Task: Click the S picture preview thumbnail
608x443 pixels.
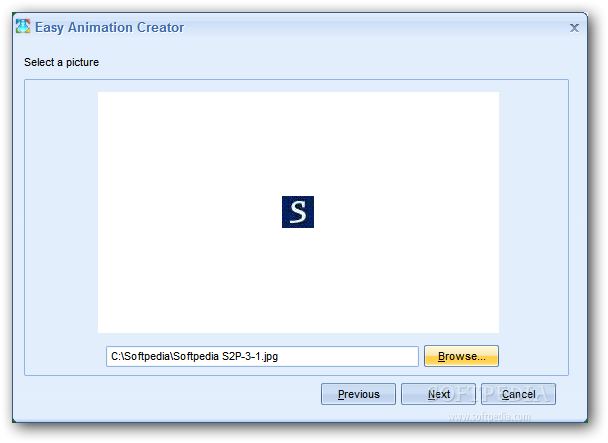Action: pos(298,212)
